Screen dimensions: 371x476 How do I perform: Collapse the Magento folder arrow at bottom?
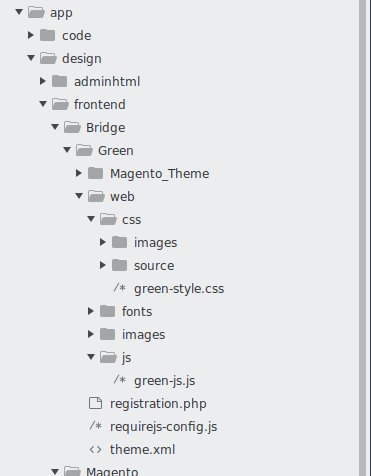(55, 472)
